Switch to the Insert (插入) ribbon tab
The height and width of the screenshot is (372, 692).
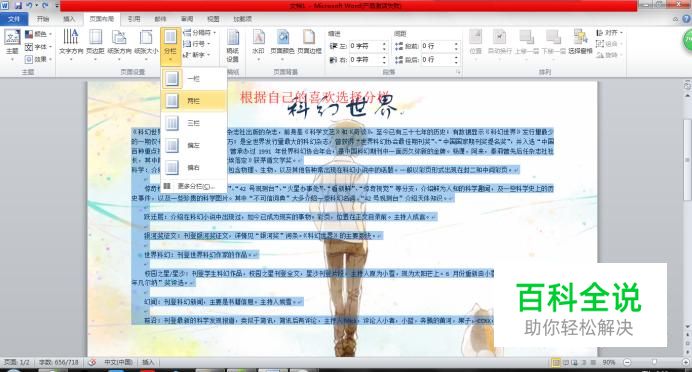click(69, 19)
